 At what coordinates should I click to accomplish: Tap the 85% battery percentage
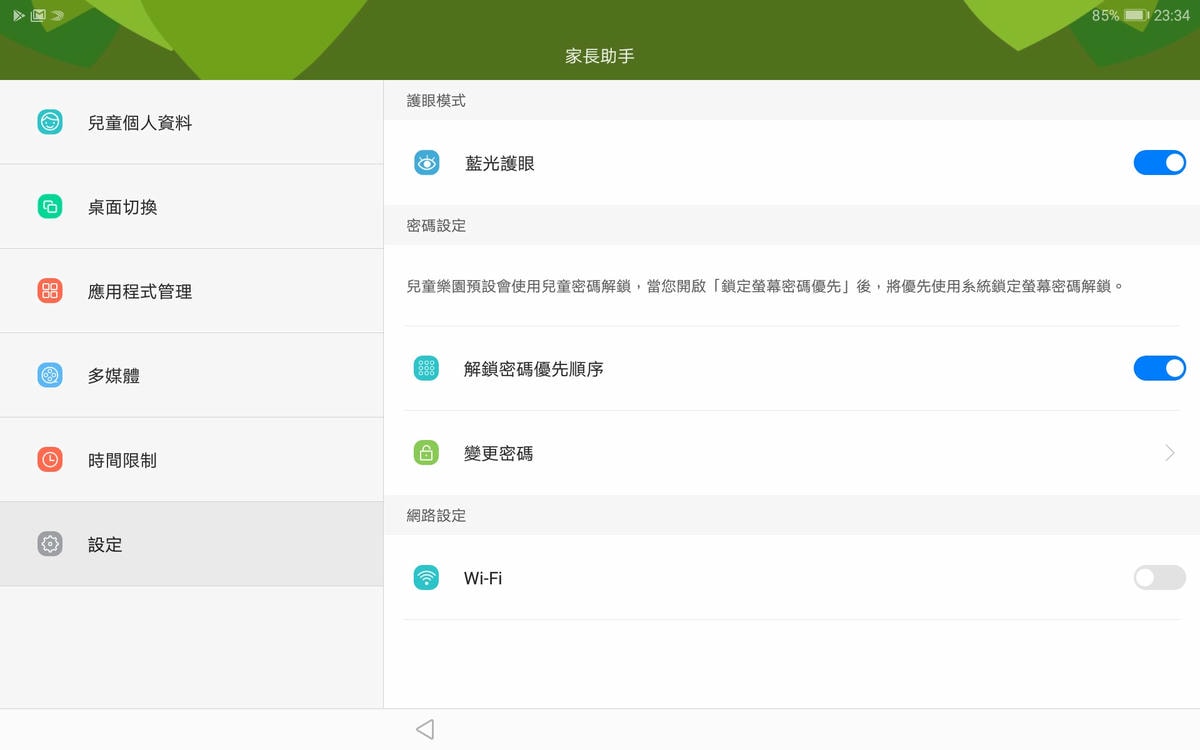pyautogui.click(x=1105, y=16)
